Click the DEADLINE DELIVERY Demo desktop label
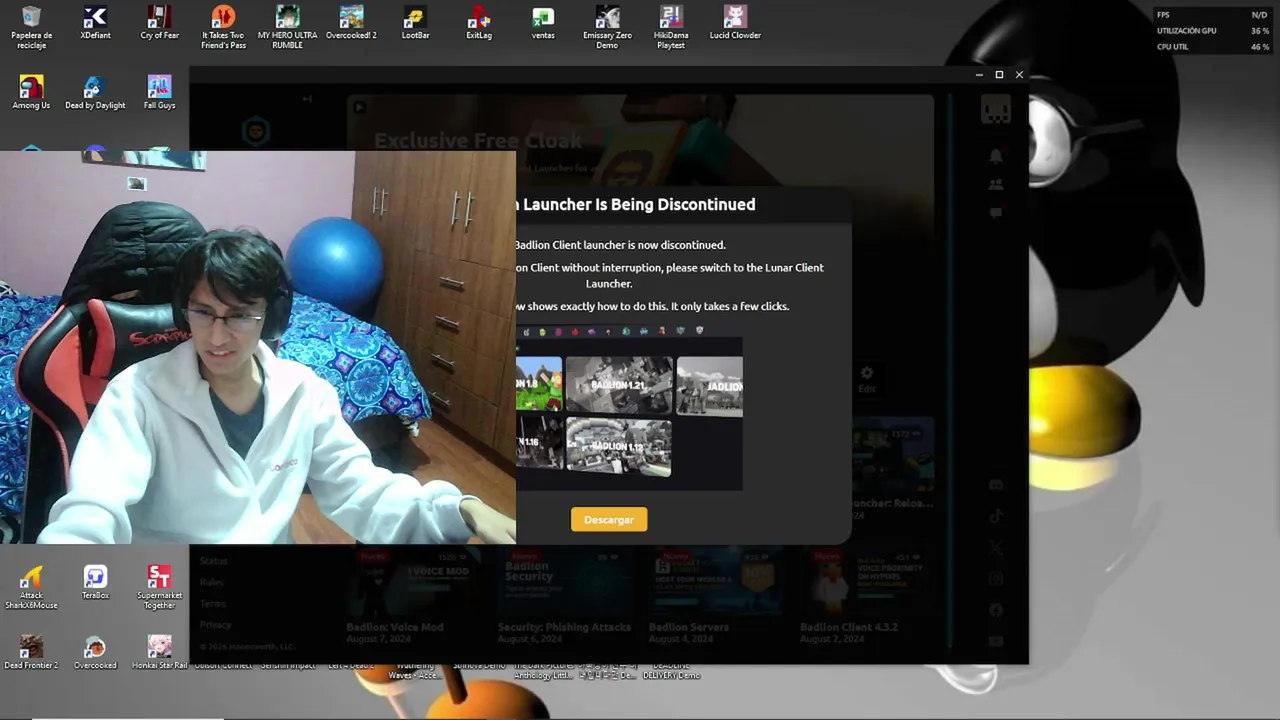The height and width of the screenshot is (720, 1280). (x=671, y=671)
